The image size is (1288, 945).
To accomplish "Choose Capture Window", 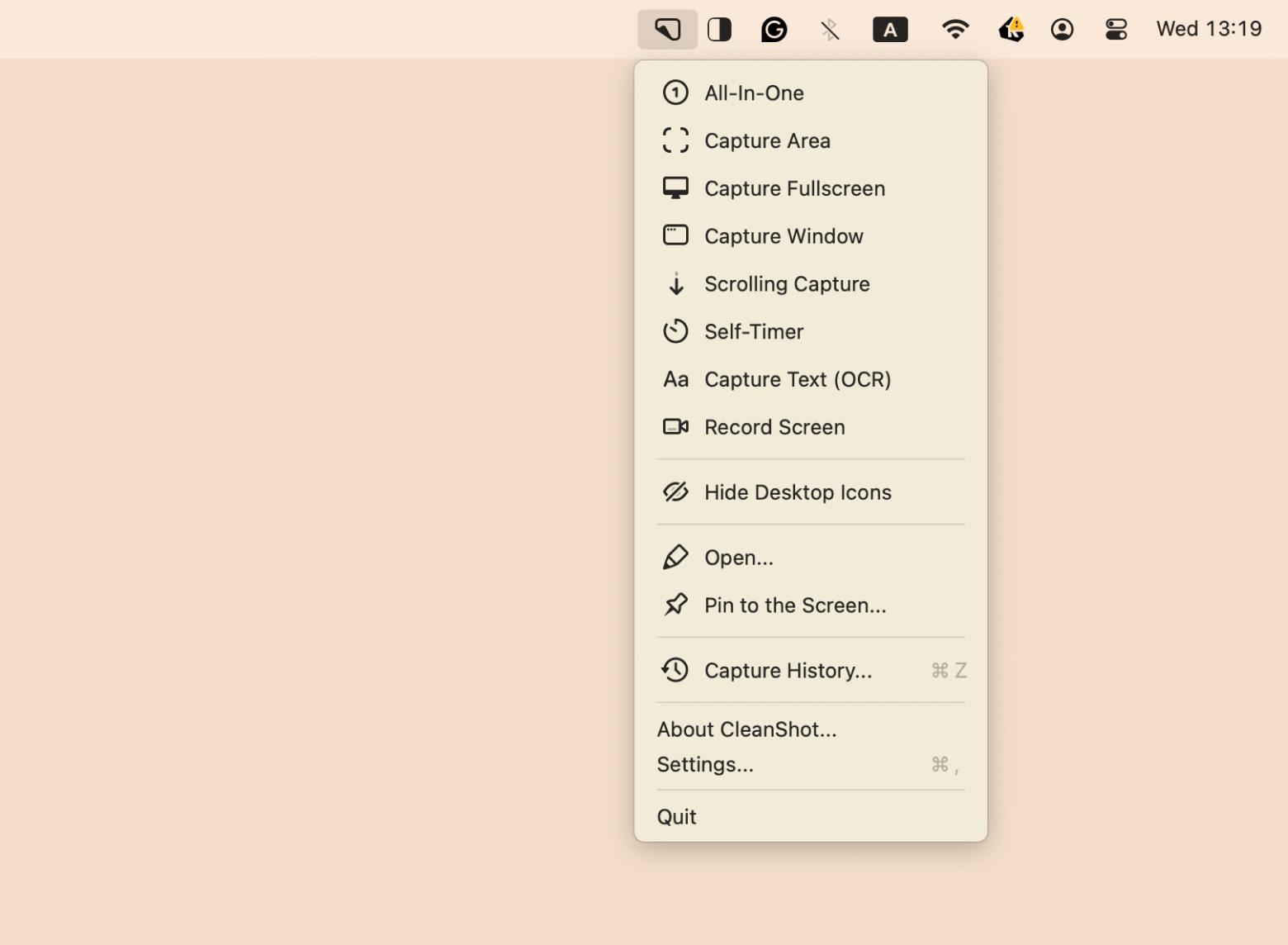I will coord(783,237).
